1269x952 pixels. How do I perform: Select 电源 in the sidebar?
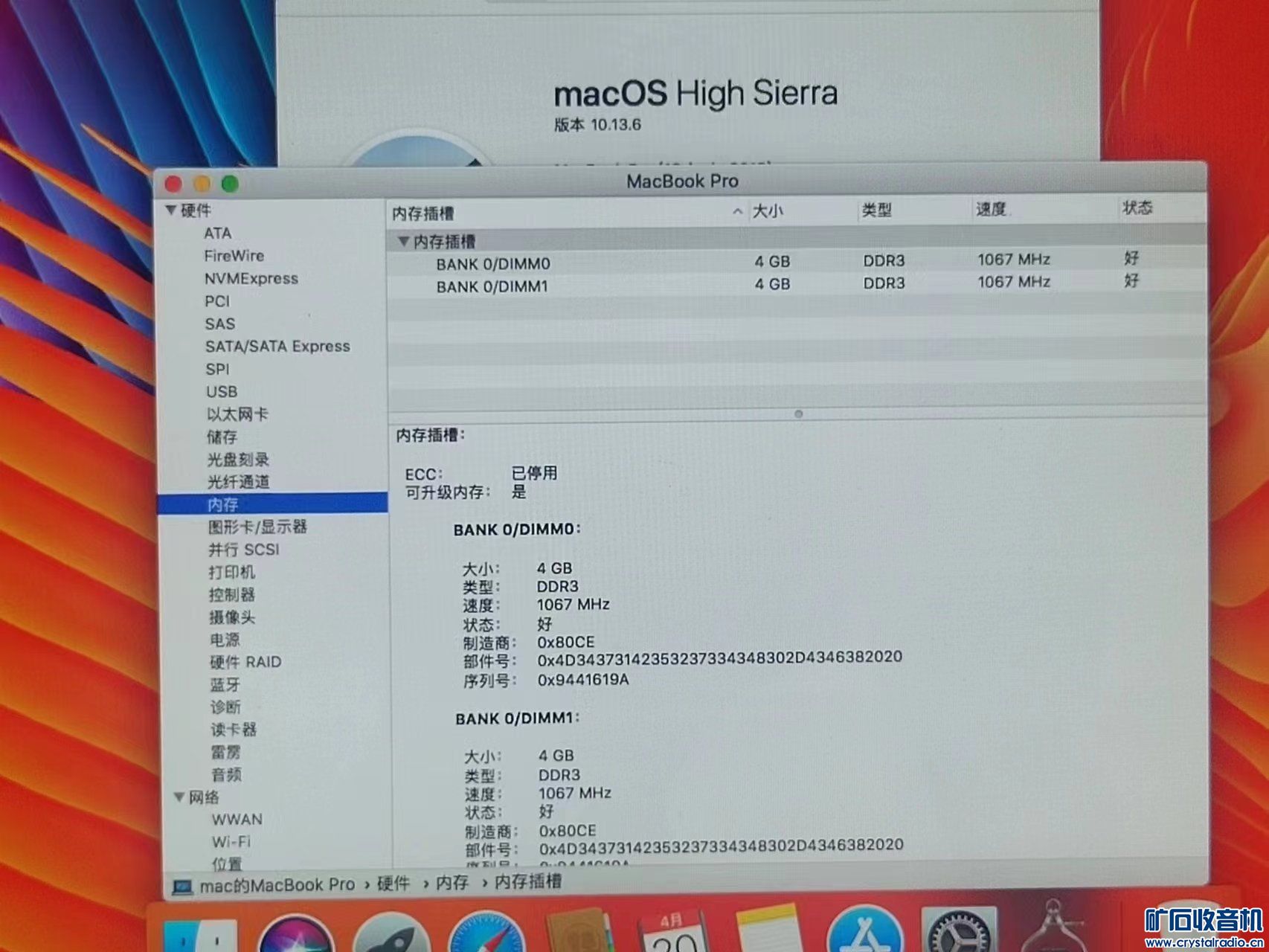[225, 640]
